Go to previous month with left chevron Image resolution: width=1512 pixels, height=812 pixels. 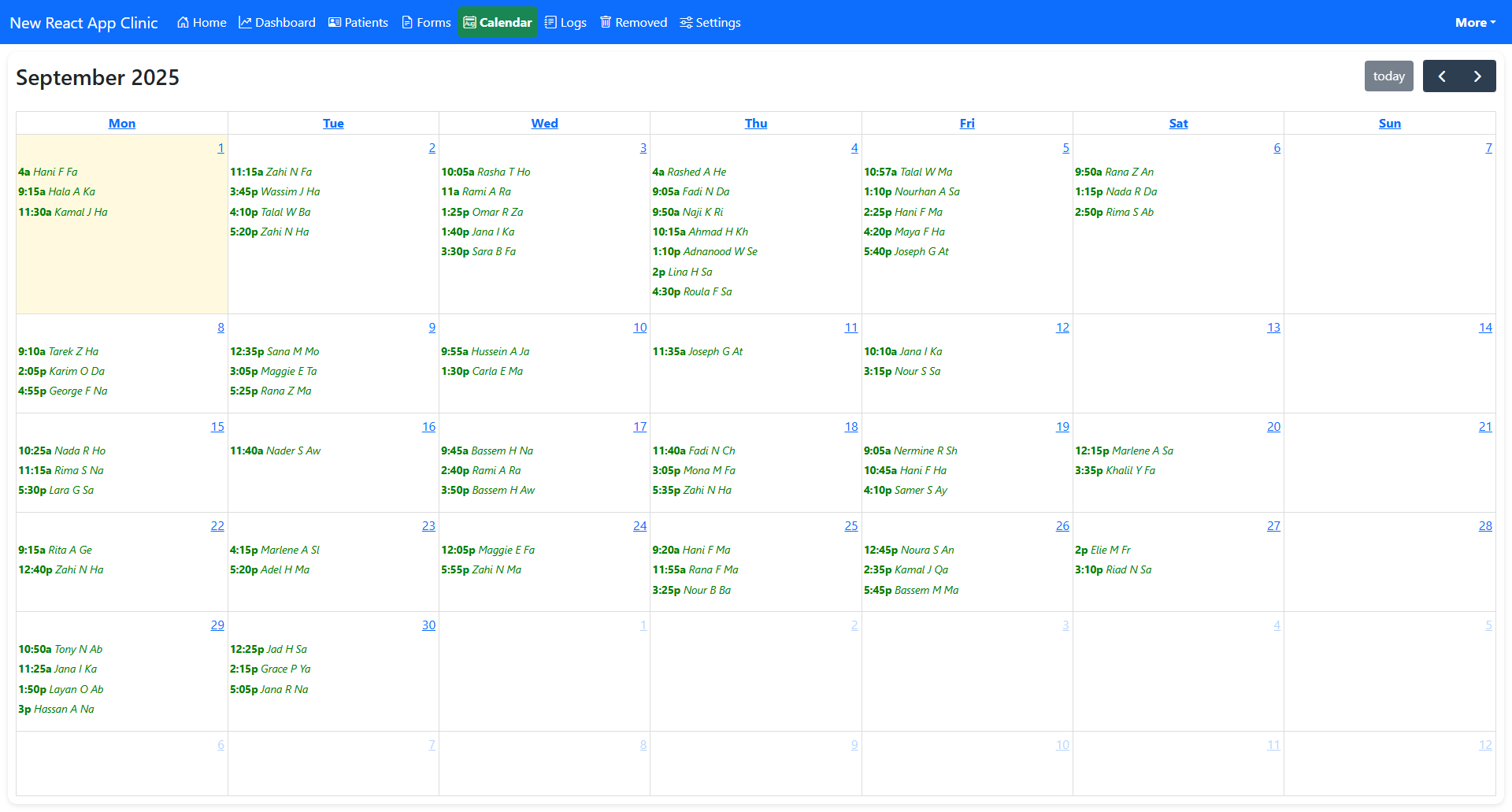click(1441, 76)
